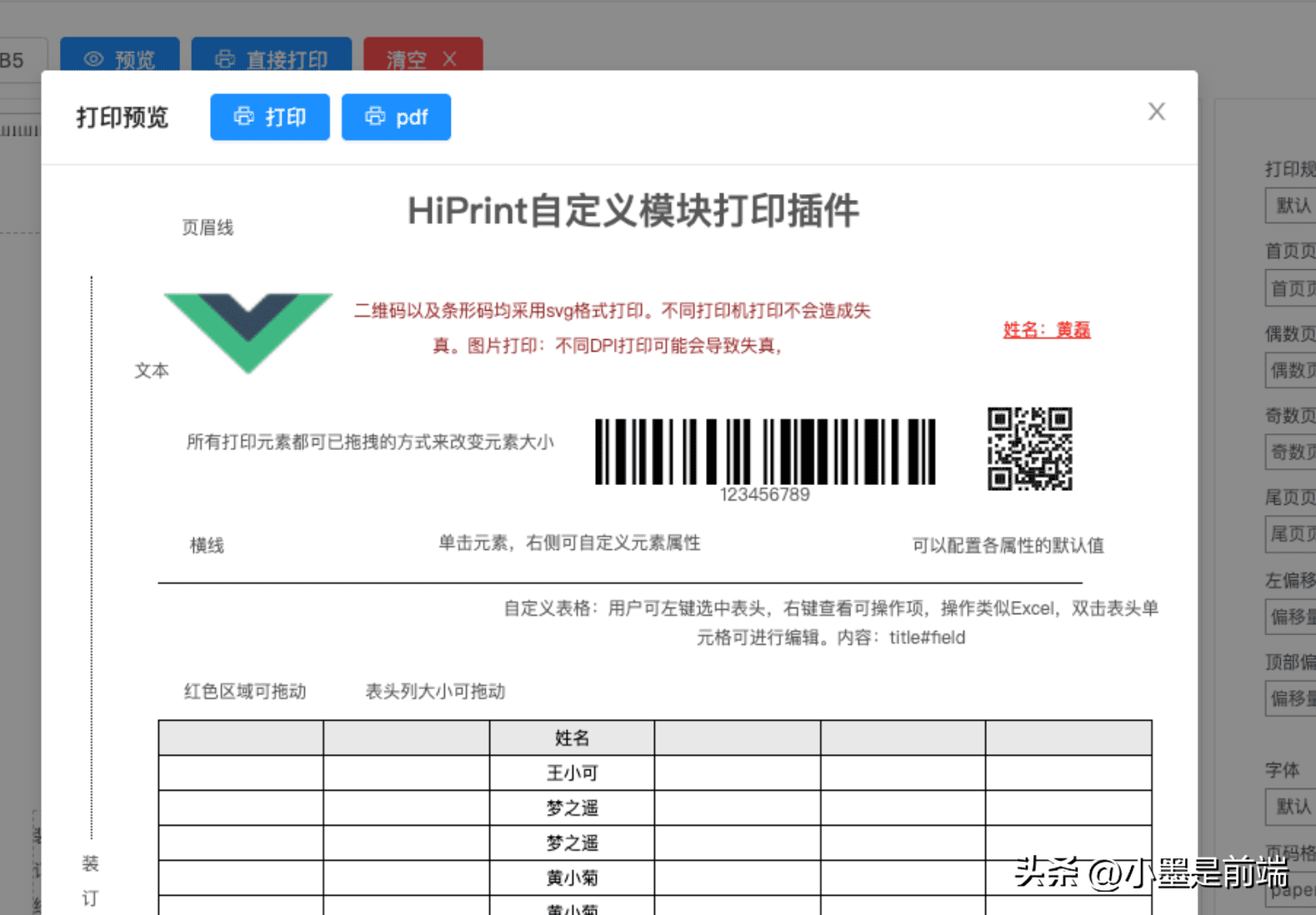The image size is (1316, 915).
Task: Click the 姓名 table header cell
Action: click(572, 738)
